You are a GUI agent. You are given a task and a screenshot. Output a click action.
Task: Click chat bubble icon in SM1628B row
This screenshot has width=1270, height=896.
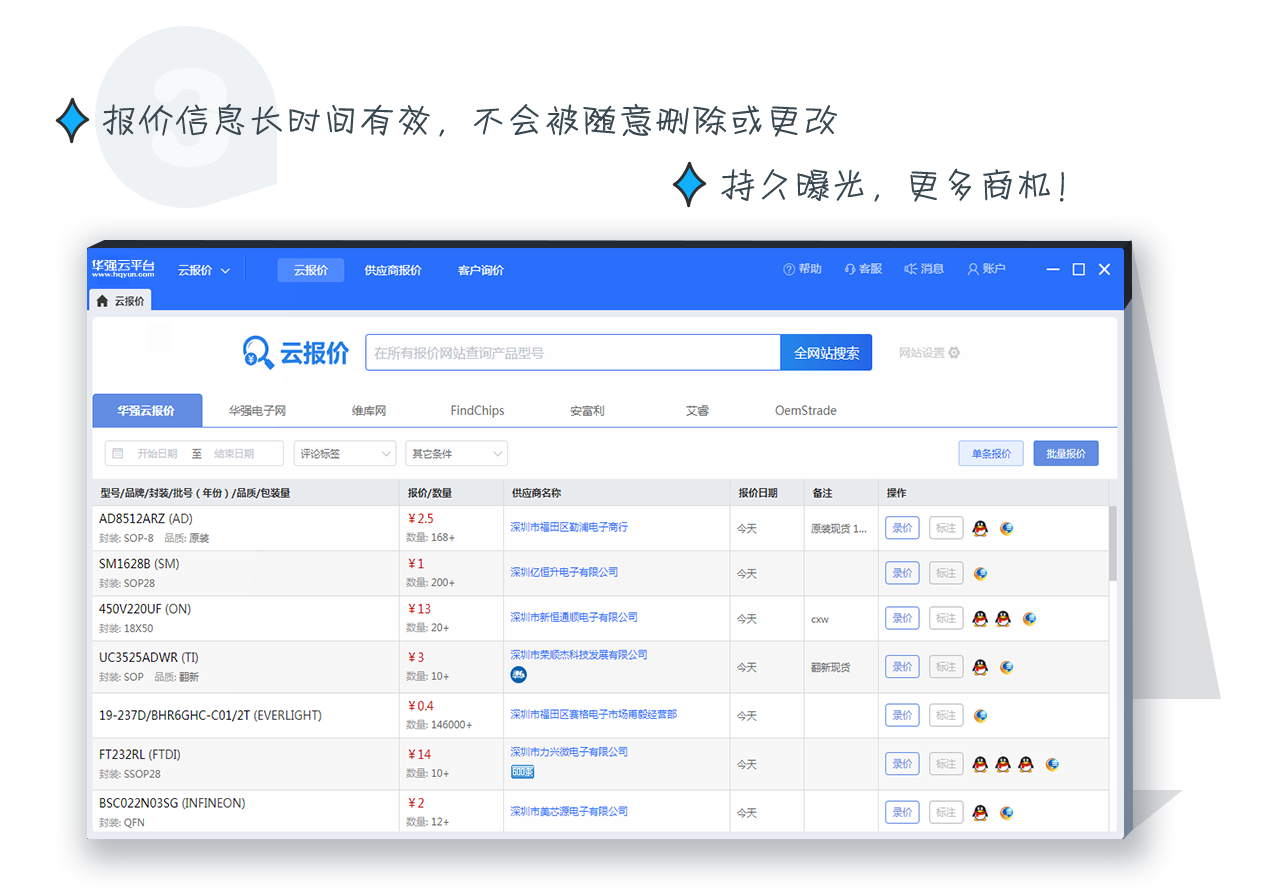point(981,574)
